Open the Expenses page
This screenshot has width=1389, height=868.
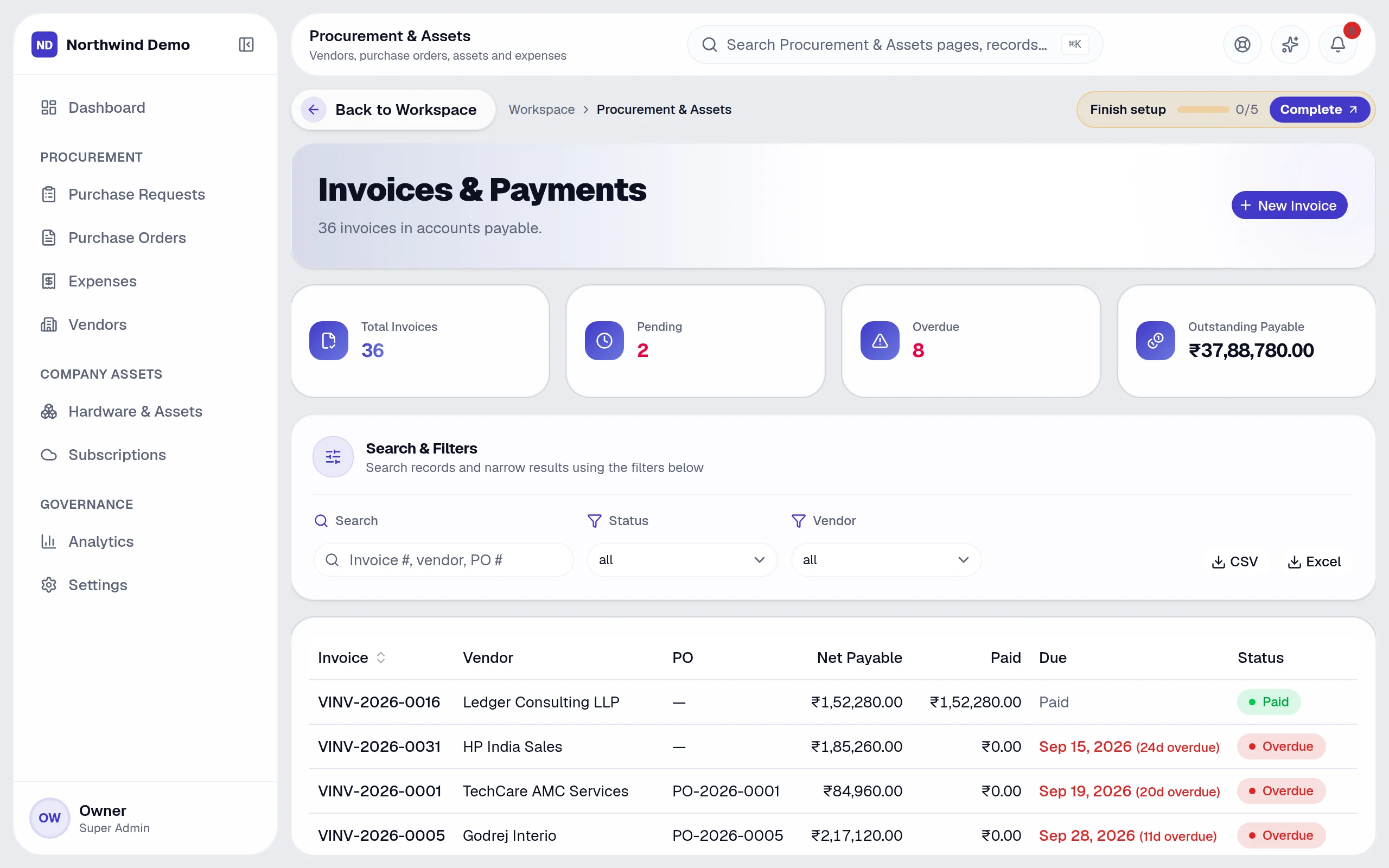(145, 282)
